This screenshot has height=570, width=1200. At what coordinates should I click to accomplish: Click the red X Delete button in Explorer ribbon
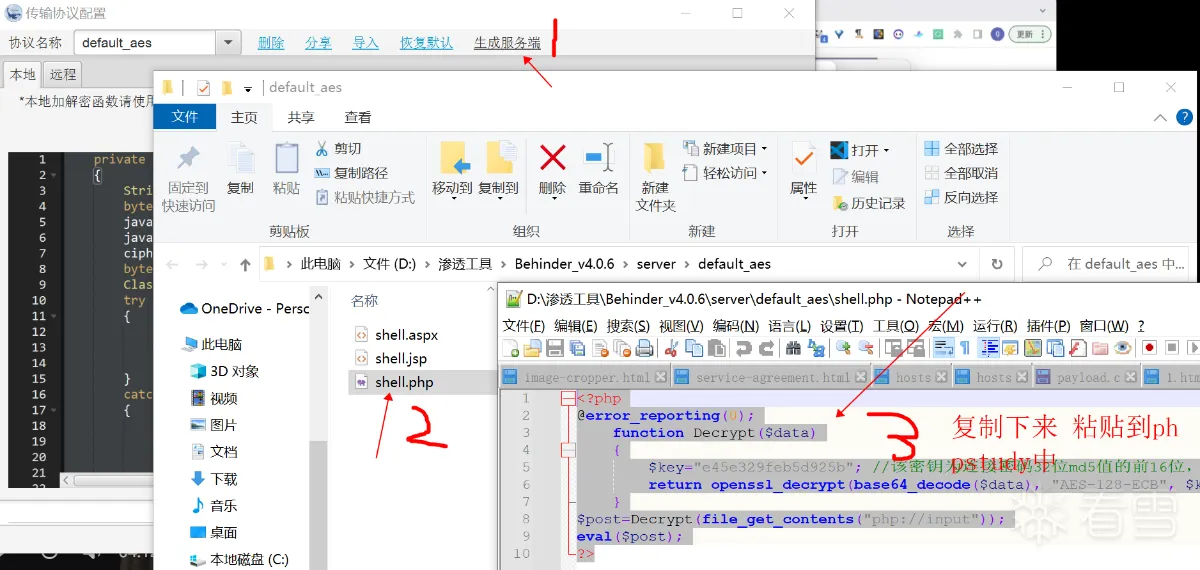[x=552, y=169]
